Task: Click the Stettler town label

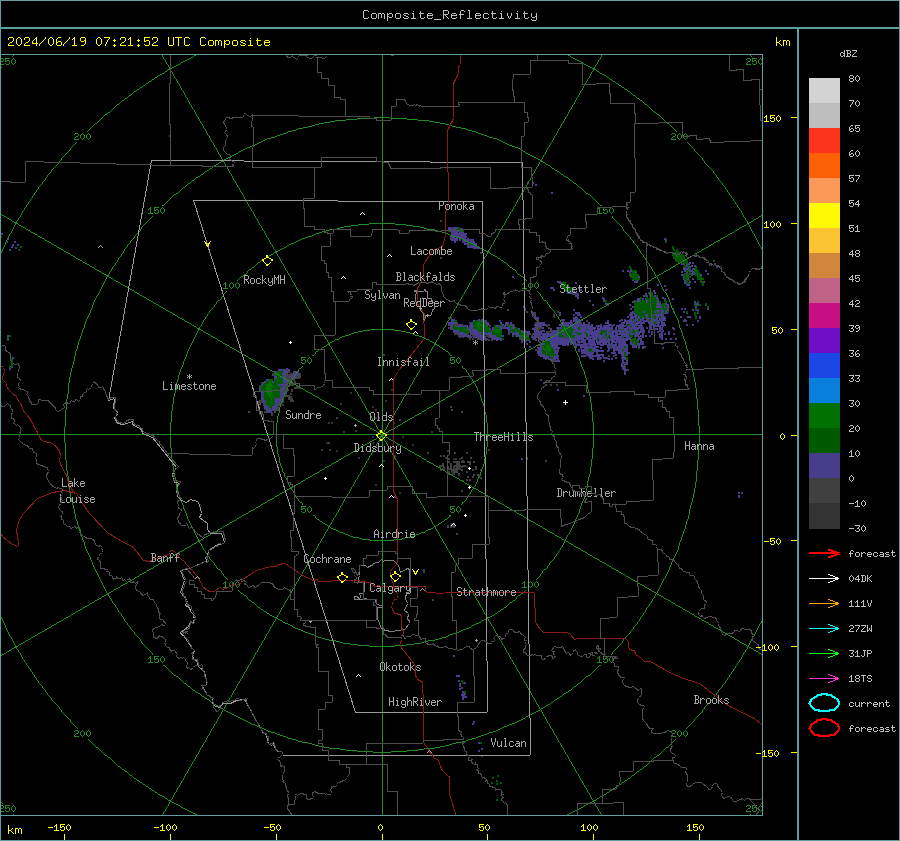Action: (583, 289)
